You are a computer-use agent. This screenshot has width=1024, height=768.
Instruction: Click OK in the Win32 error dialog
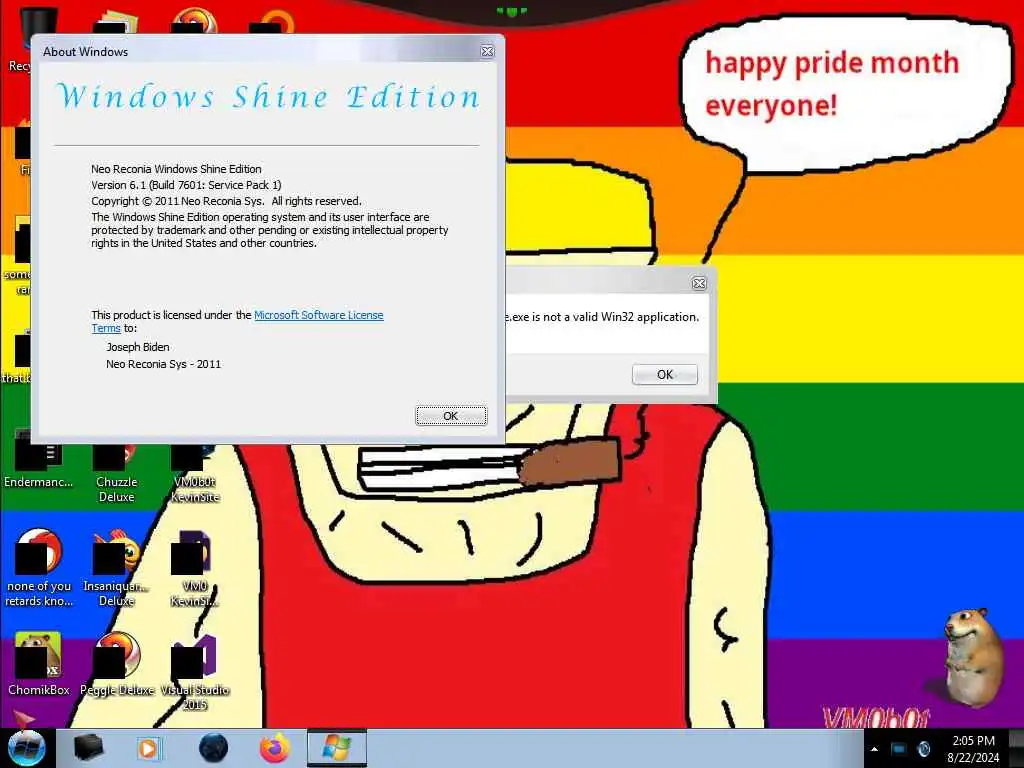pyautogui.click(x=665, y=374)
